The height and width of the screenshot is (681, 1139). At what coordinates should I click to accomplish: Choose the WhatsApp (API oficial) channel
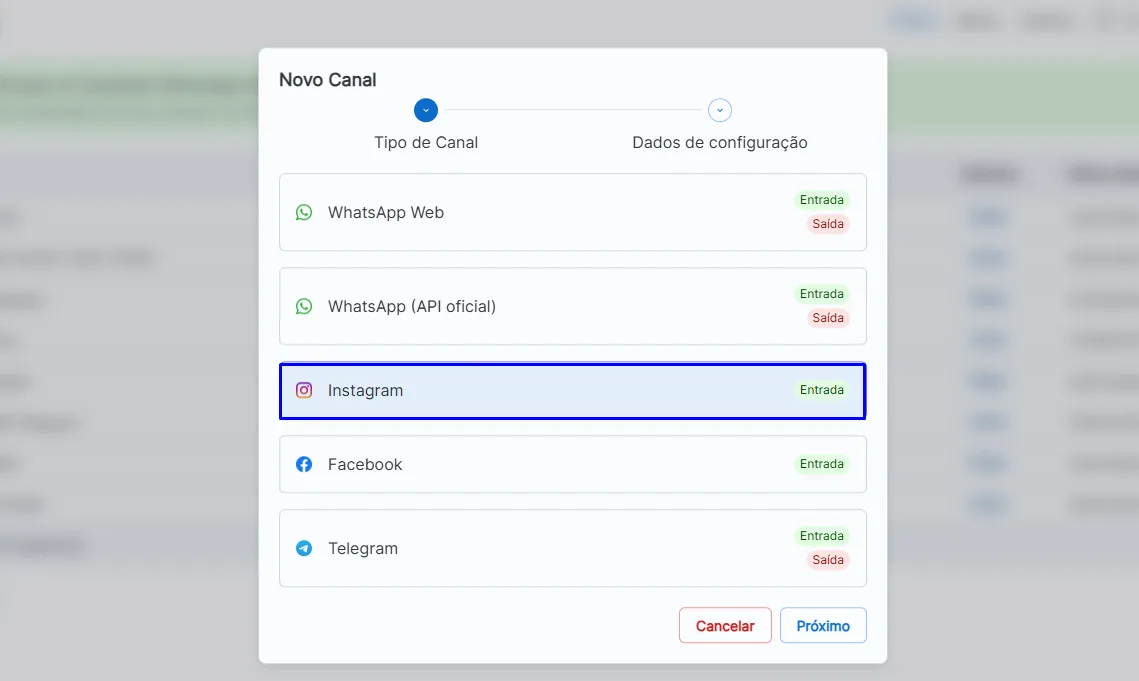[572, 306]
